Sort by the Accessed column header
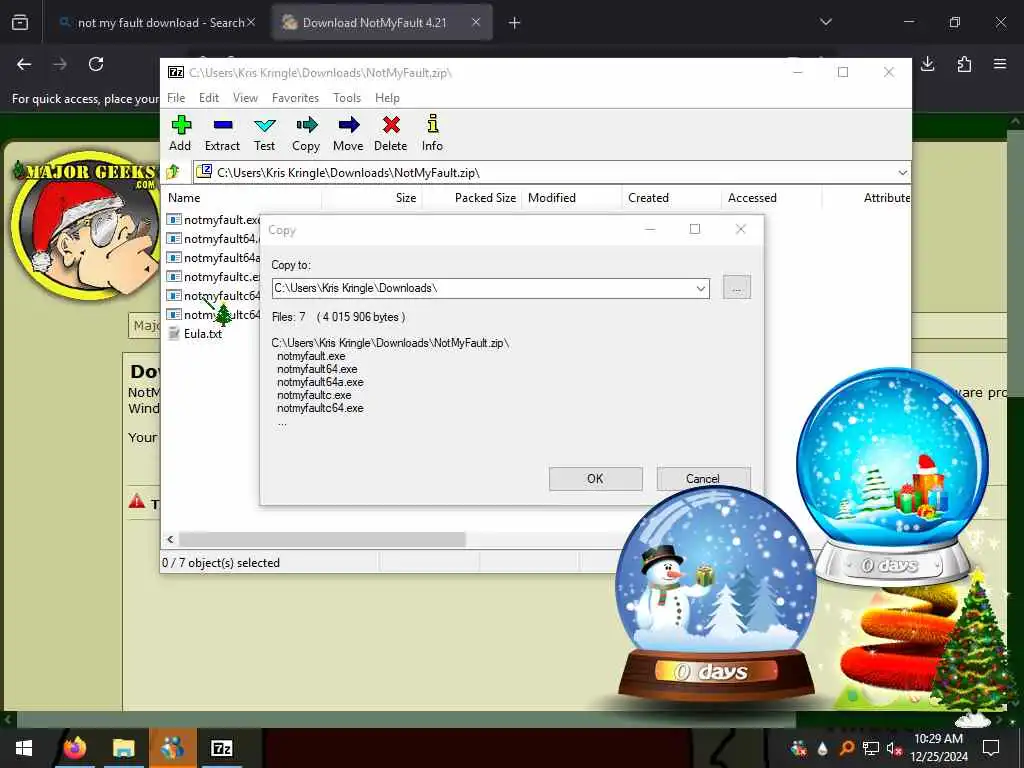The image size is (1024, 768). click(x=771, y=198)
